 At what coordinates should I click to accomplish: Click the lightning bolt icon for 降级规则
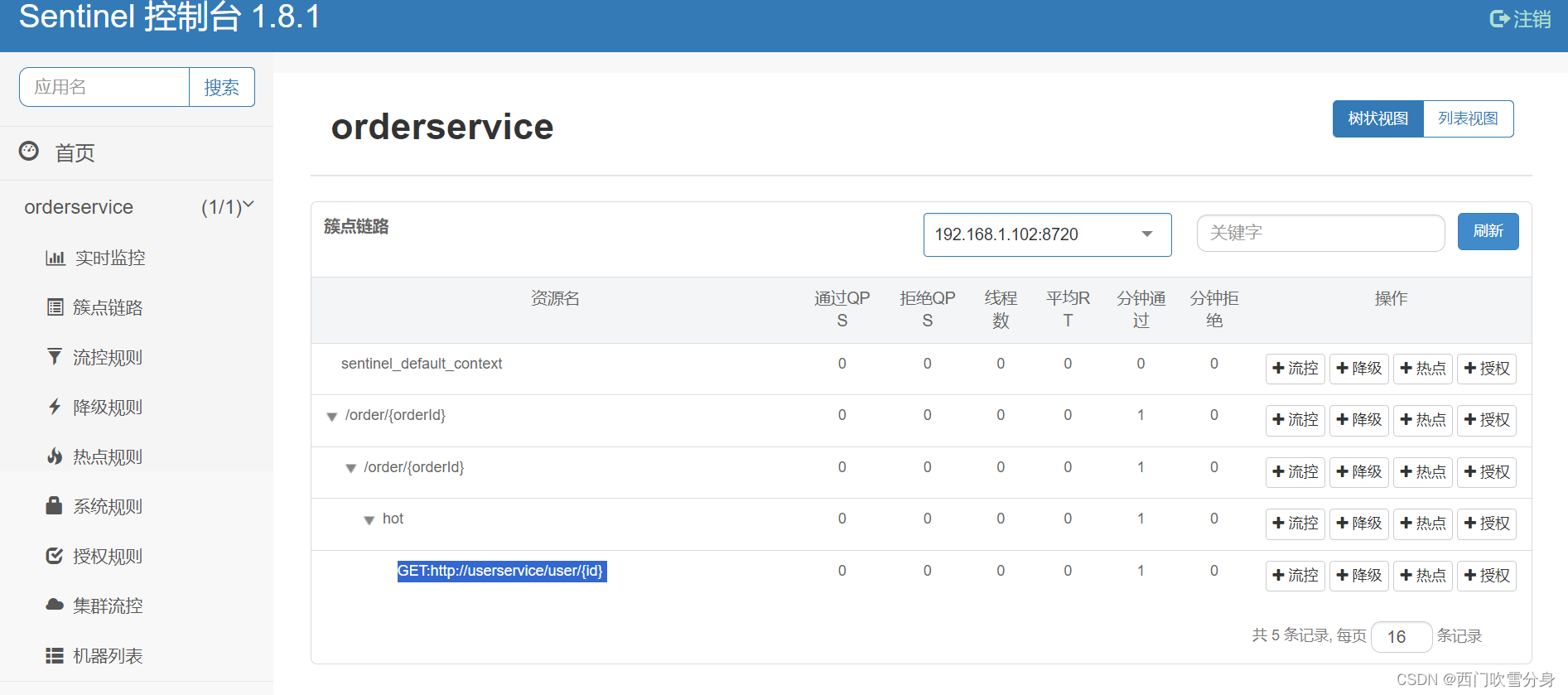pyautogui.click(x=55, y=407)
